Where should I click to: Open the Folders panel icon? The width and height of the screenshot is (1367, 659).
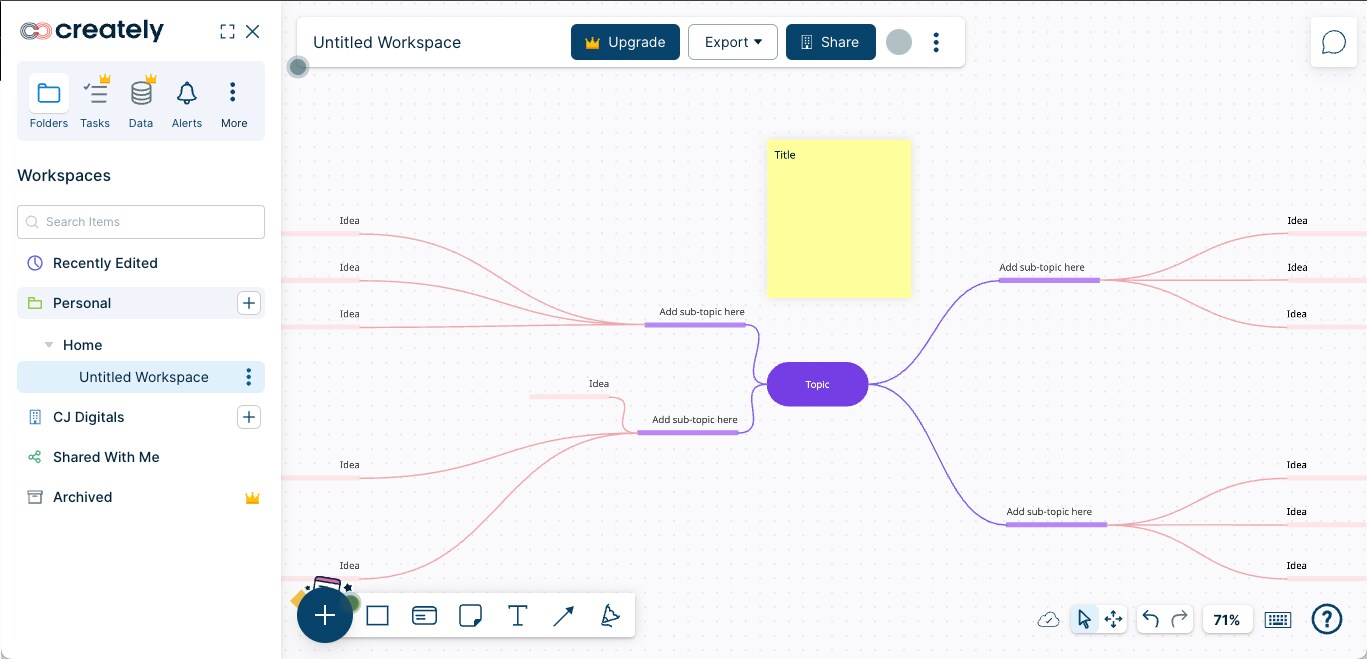(x=48, y=94)
